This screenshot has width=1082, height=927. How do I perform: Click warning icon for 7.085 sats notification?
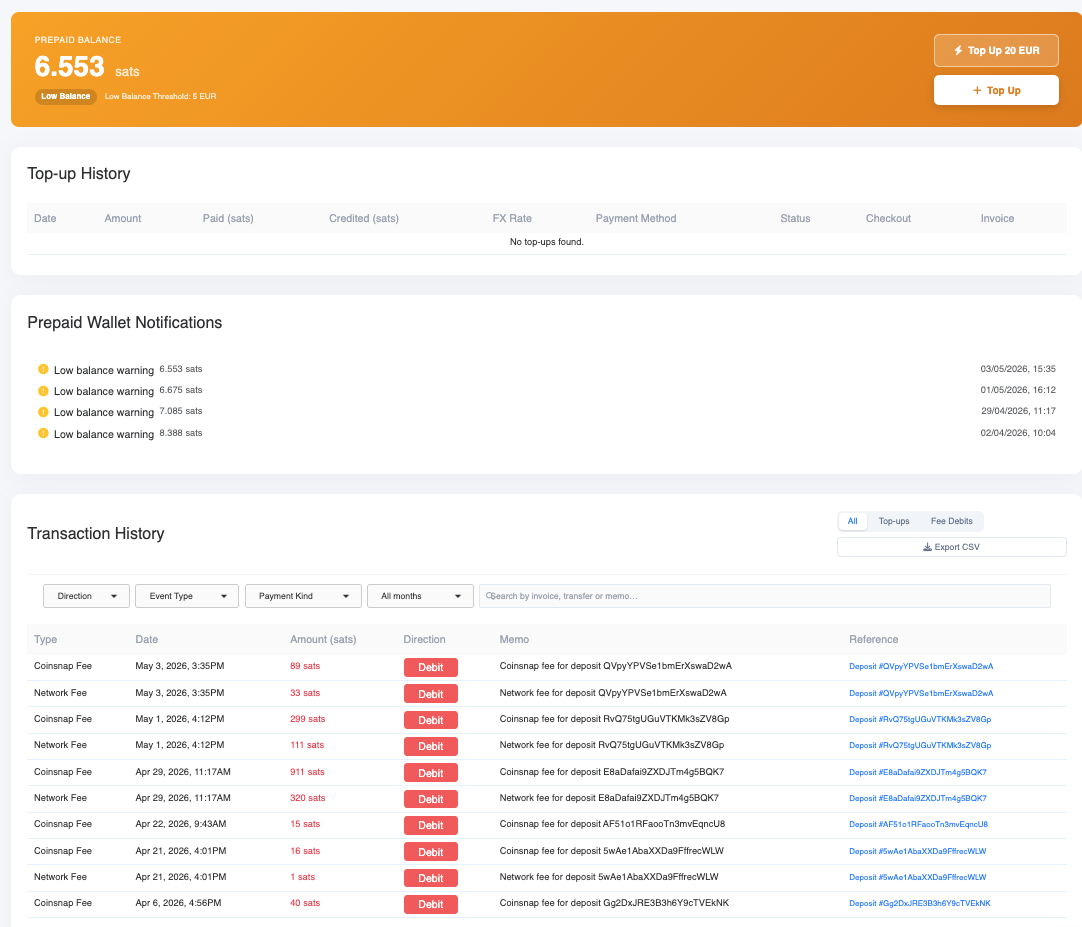(x=43, y=411)
